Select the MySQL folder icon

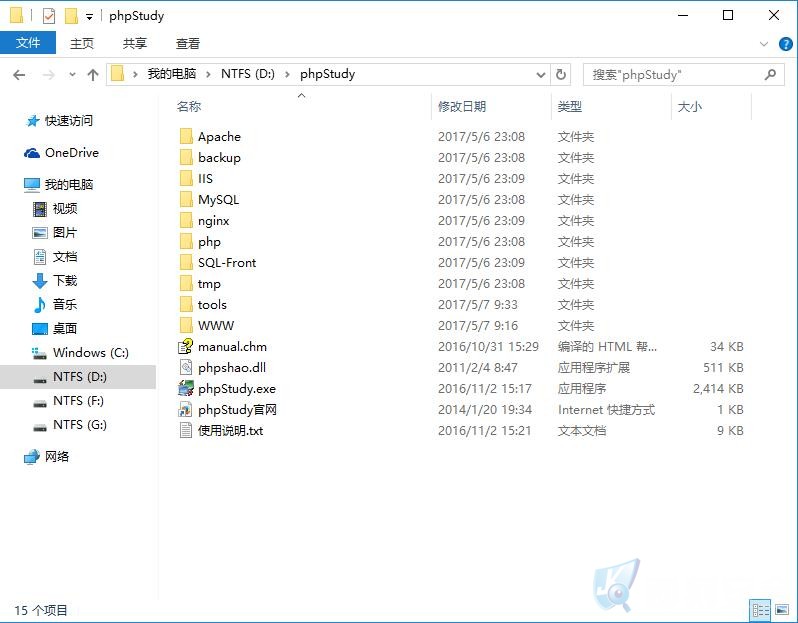pos(186,200)
